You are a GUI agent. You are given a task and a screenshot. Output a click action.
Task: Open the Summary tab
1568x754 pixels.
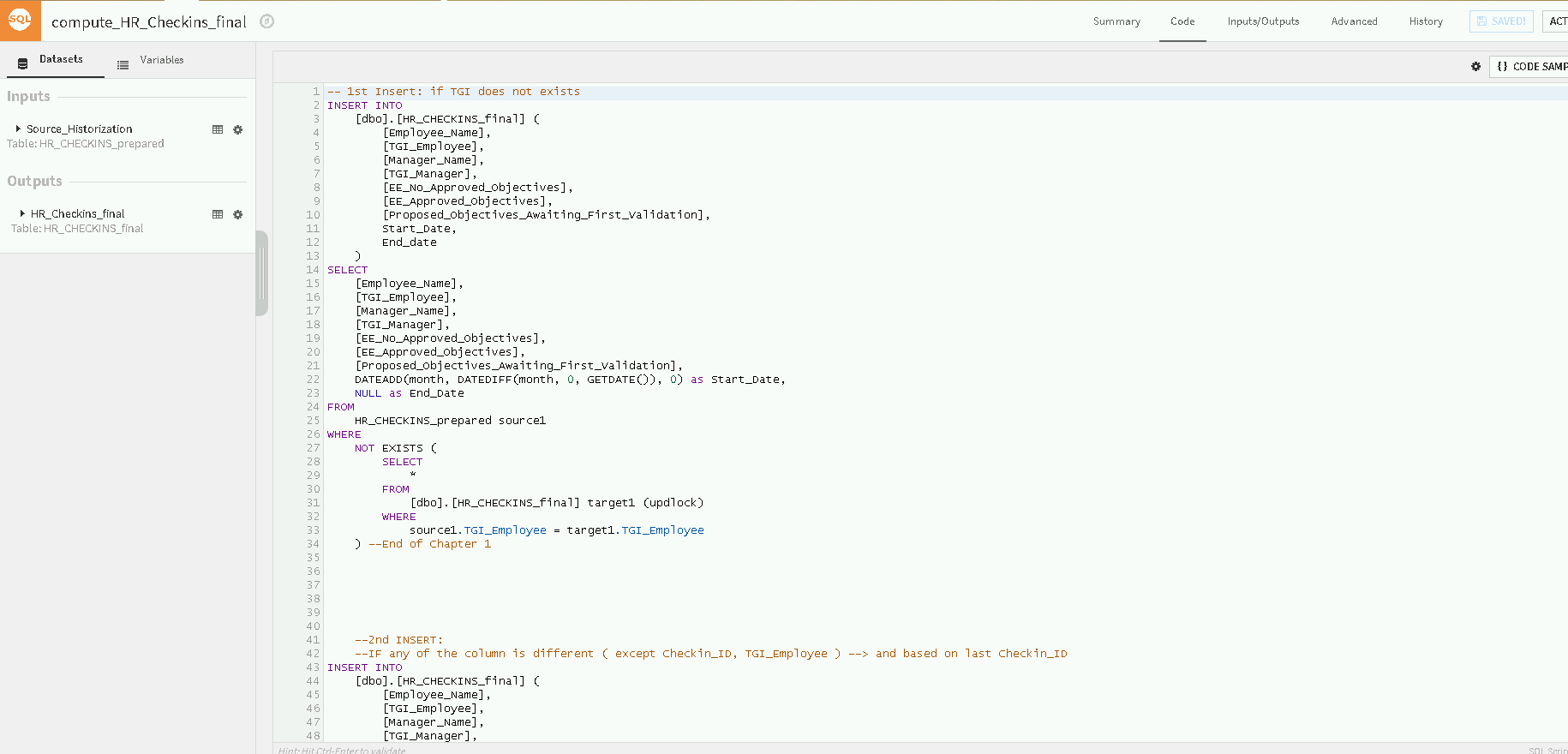click(x=1116, y=21)
